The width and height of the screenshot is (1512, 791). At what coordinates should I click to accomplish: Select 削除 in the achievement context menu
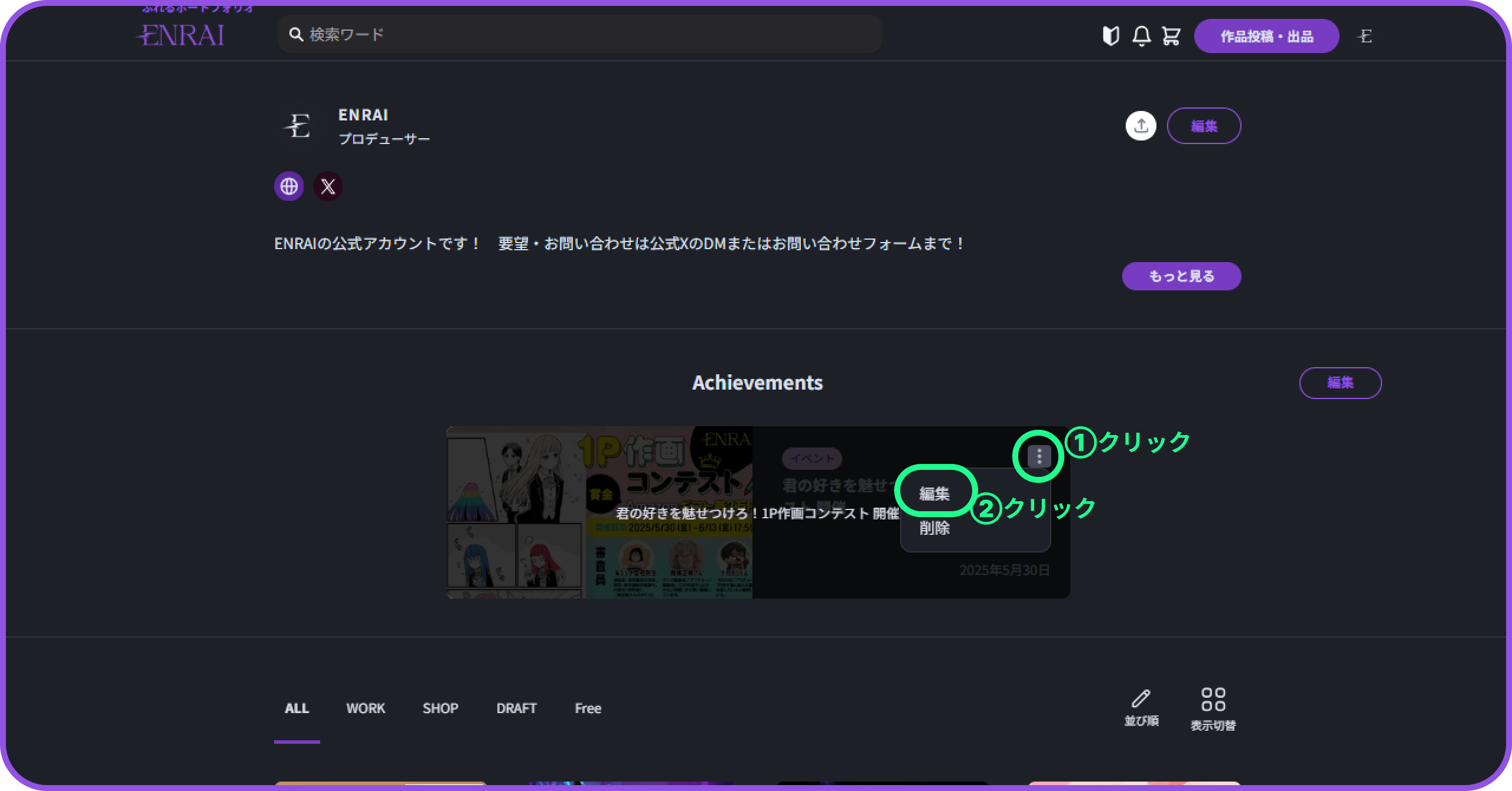point(934,528)
